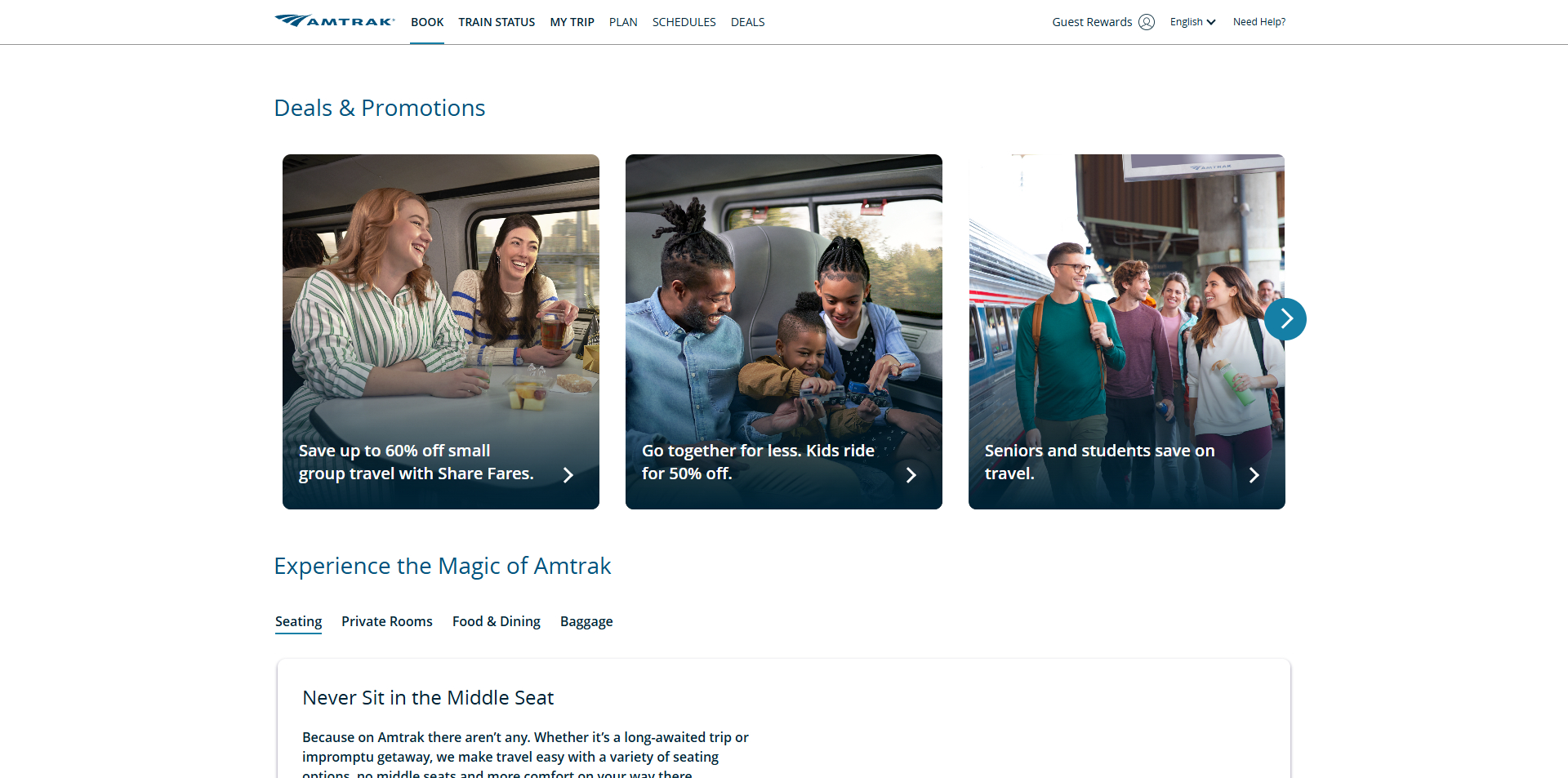Open the BOOK menu

pos(427,22)
